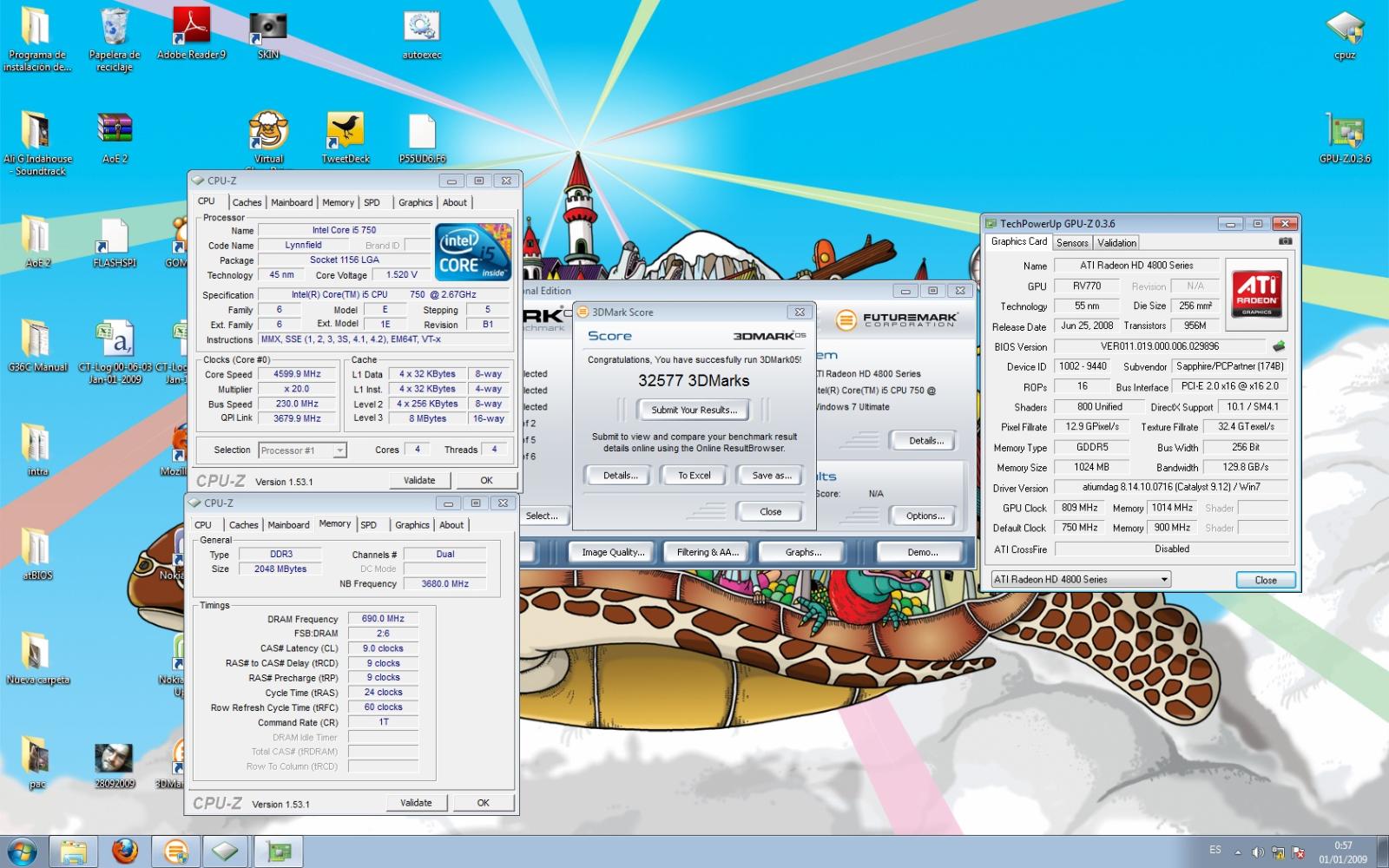Click the Core Speed value field 4599.9 MHz
Image resolution: width=1389 pixels, height=868 pixels.
297,374
